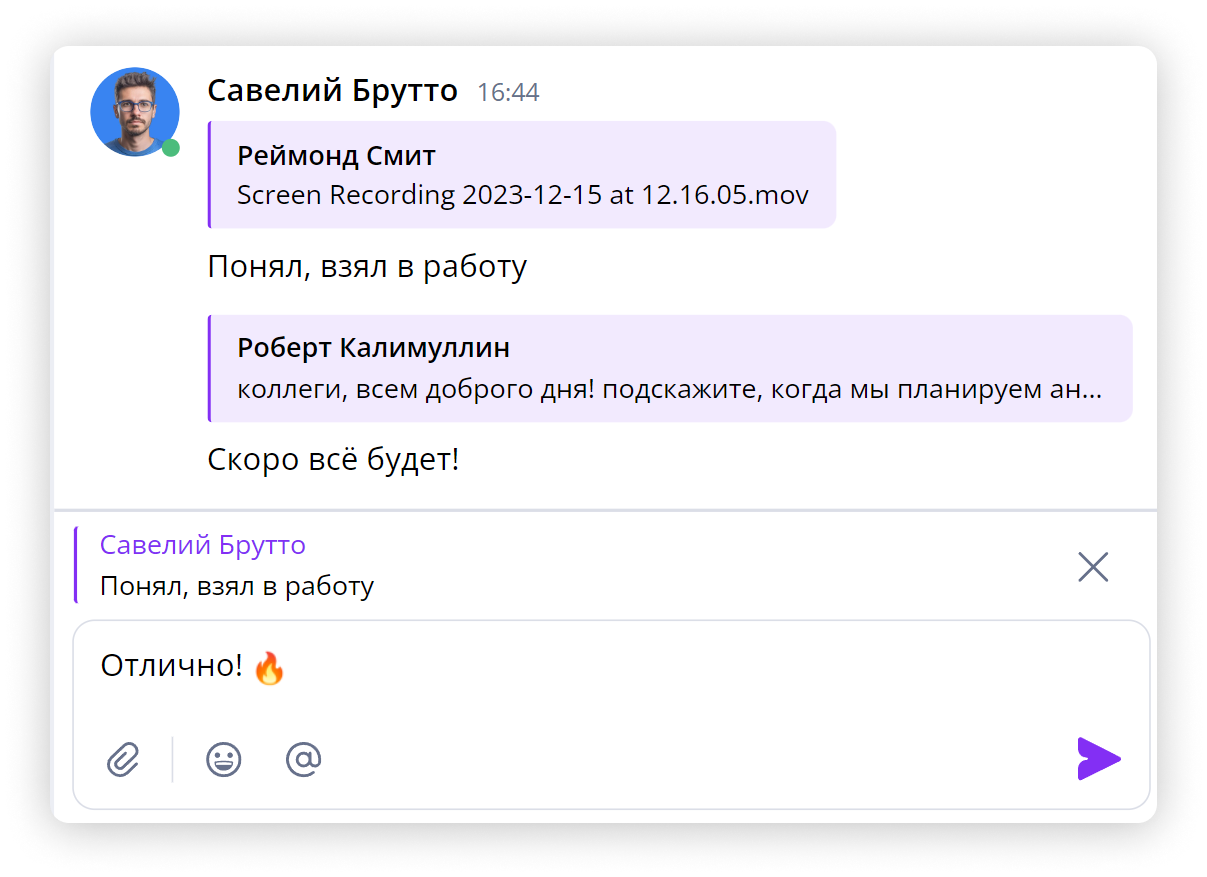Click the green online status dot
The image size is (1207, 877).
point(171,148)
